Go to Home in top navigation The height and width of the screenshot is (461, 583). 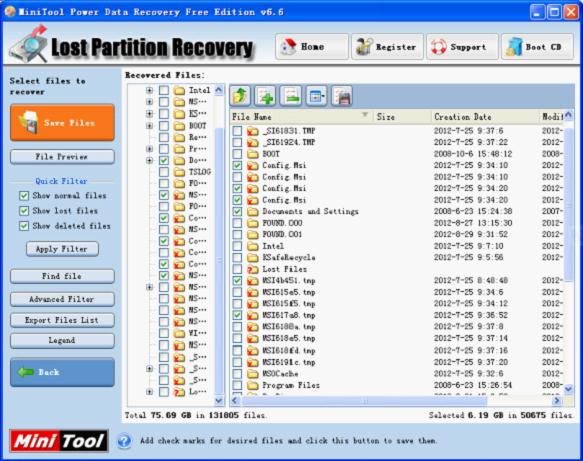tap(312, 47)
